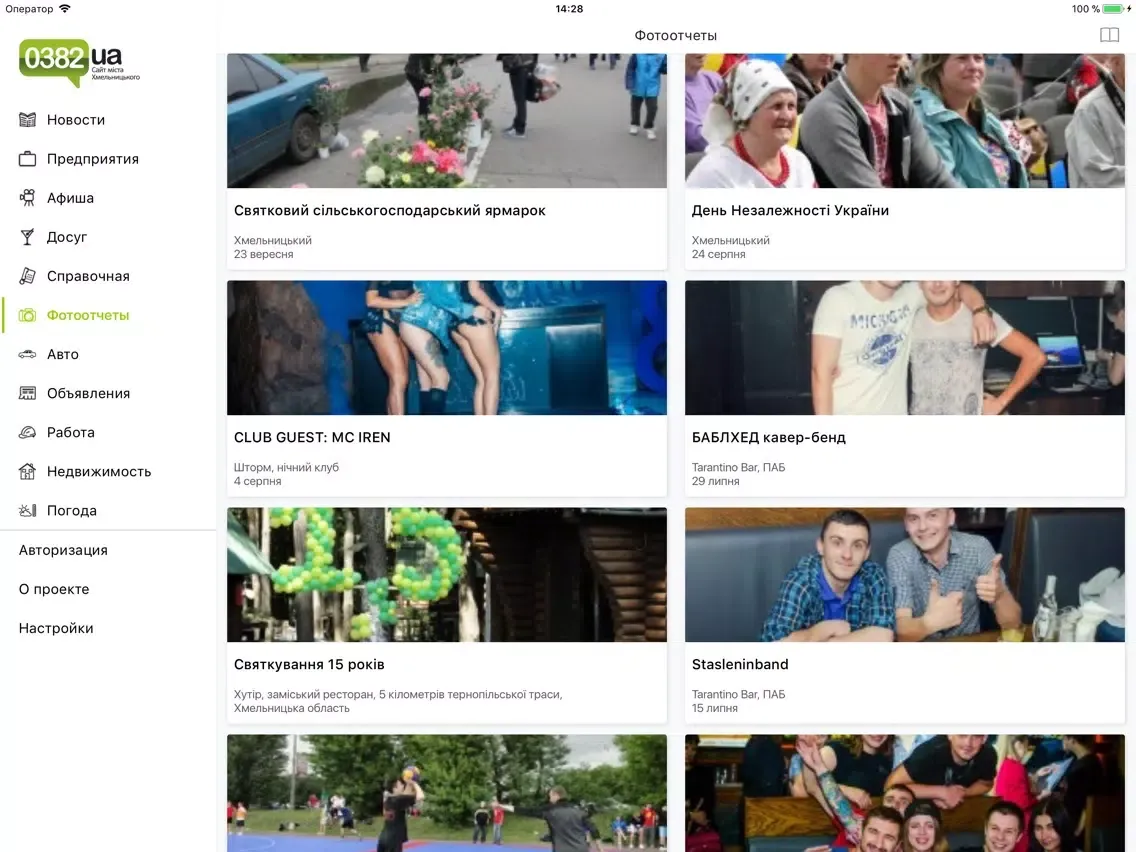Image resolution: width=1136 pixels, height=852 pixels.
Task: Select Справочная menu entry
Action: click(109, 276)
